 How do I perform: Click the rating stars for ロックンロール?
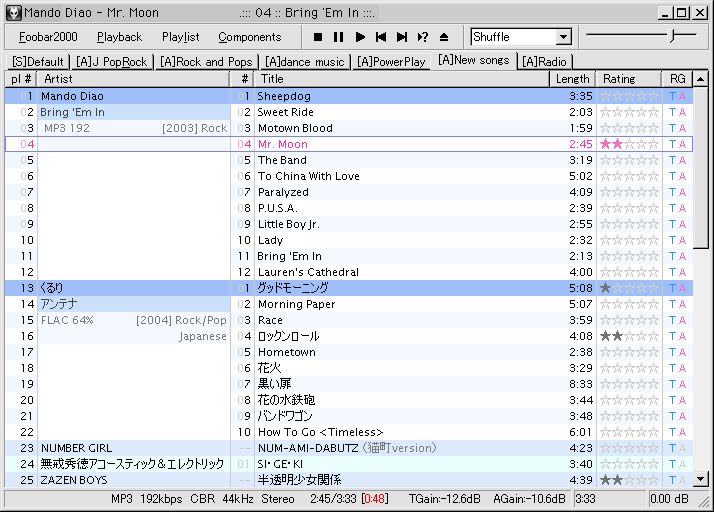629,336
